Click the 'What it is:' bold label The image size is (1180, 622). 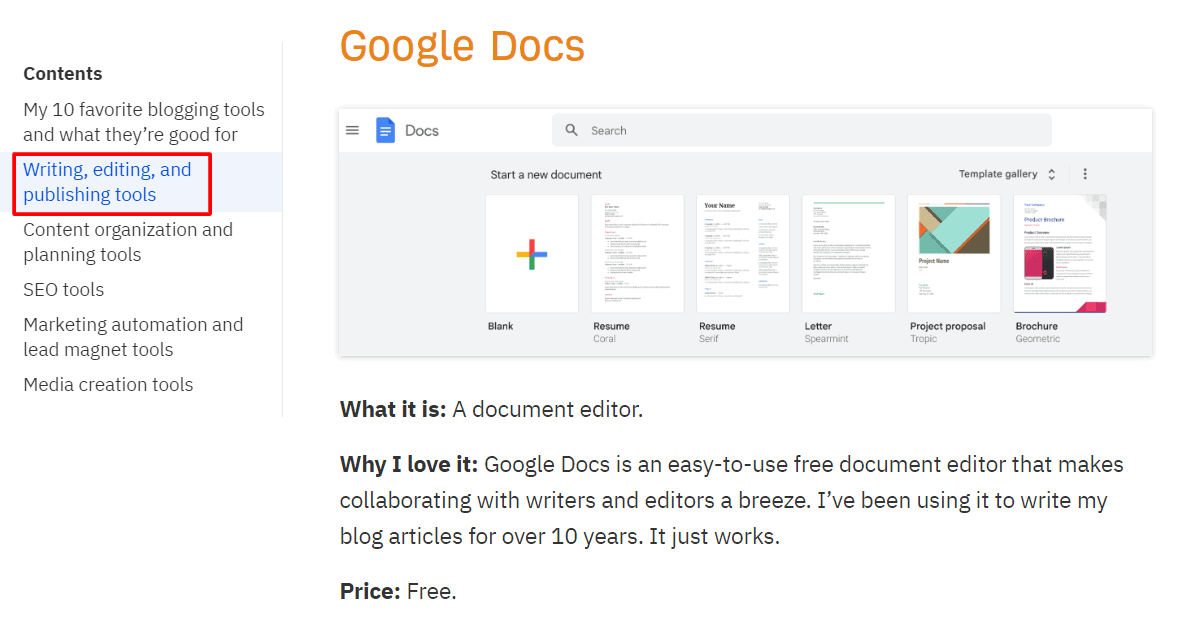pyautogui.click(x=393, y=409)
